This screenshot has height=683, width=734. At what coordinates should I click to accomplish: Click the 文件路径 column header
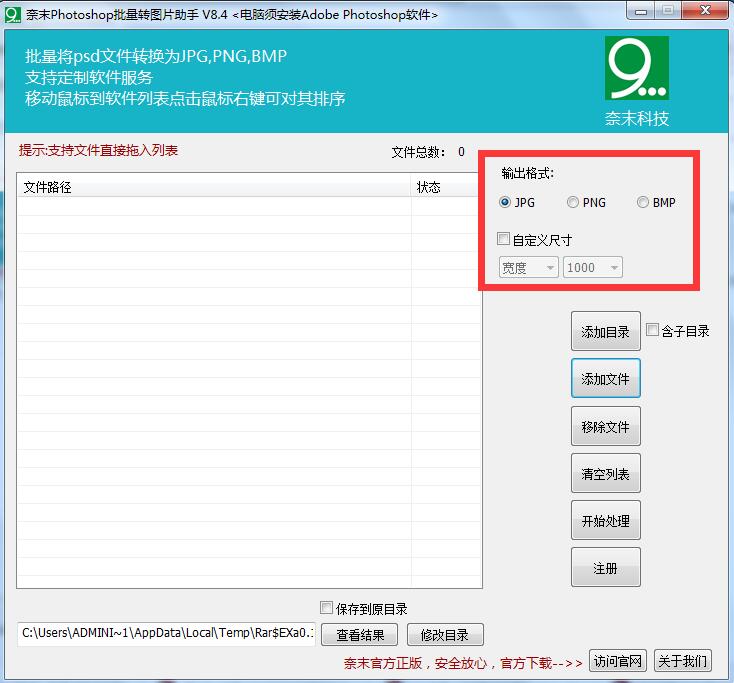[x=214, y=187]
